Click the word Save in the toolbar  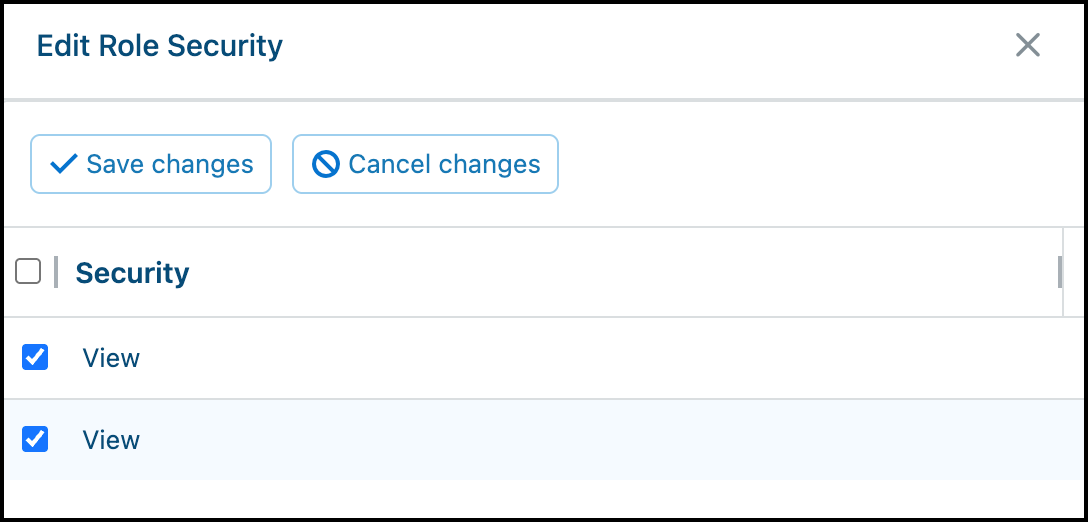point(115,165)
